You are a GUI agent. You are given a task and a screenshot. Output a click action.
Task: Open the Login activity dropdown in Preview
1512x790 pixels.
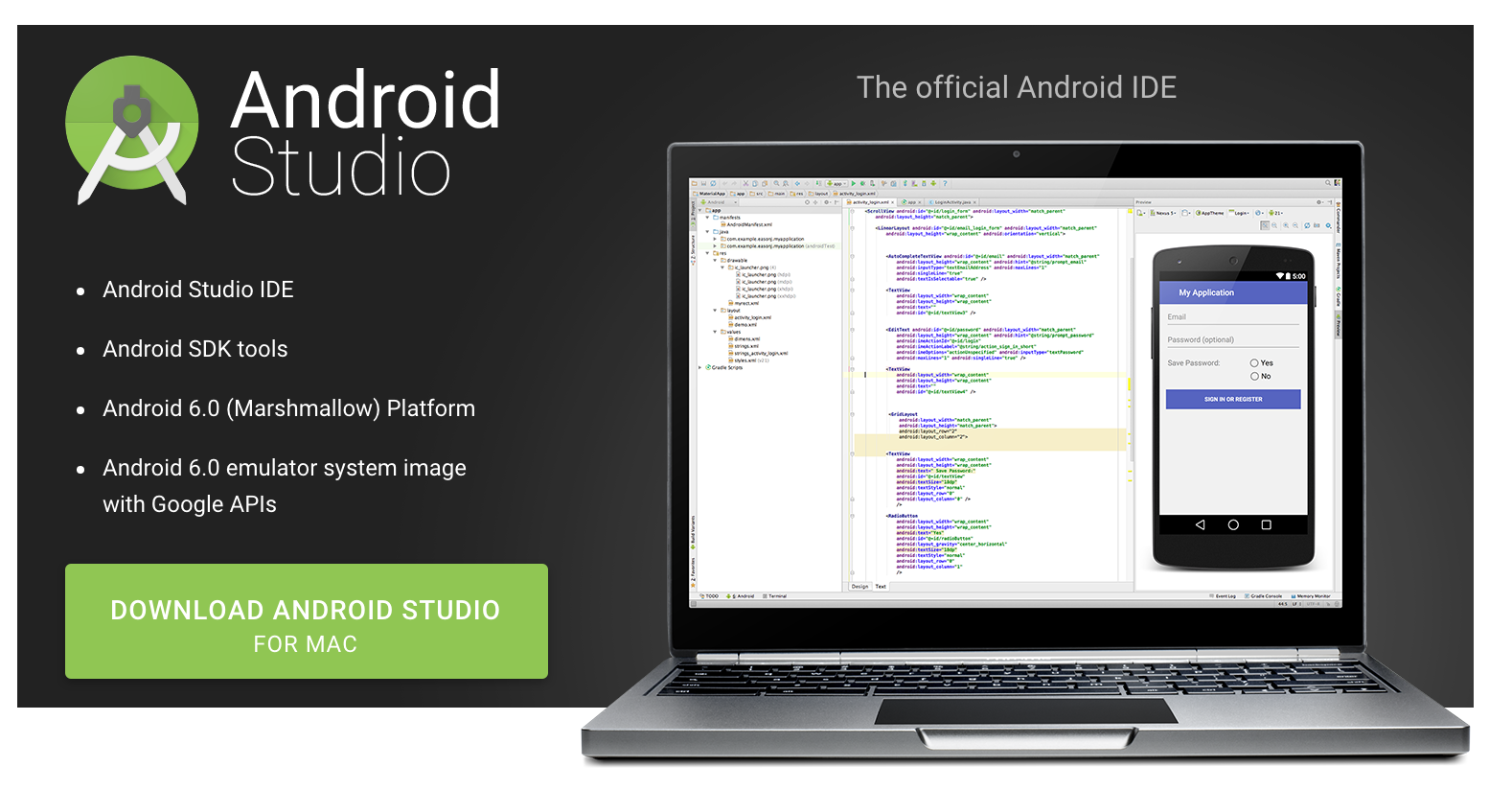[1240, 213]
